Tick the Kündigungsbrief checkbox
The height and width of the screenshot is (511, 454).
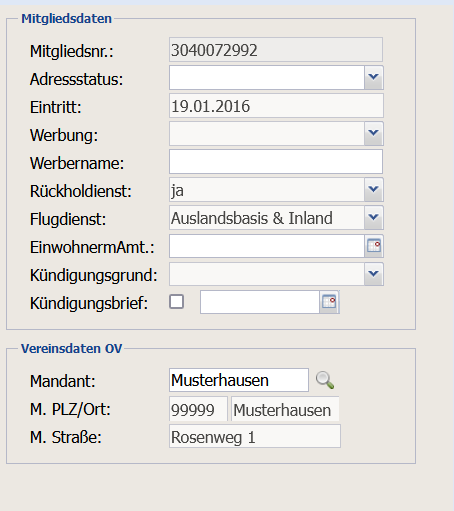tap(176, 302)
